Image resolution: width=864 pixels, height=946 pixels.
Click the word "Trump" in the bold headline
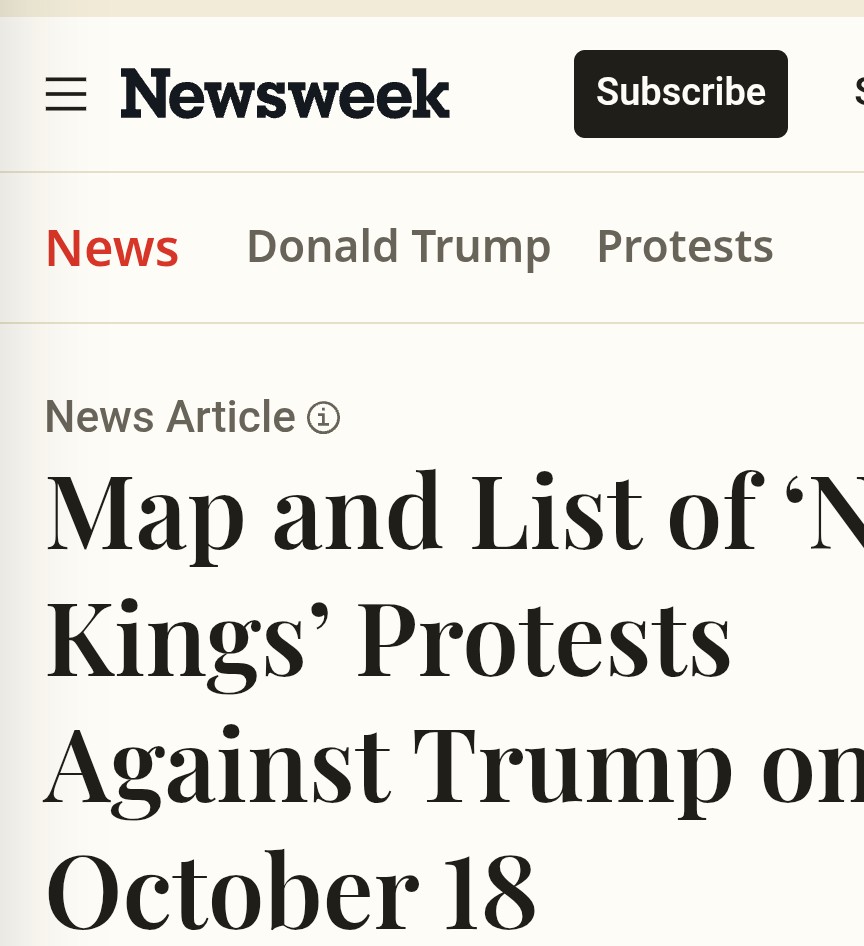point(573,768)
